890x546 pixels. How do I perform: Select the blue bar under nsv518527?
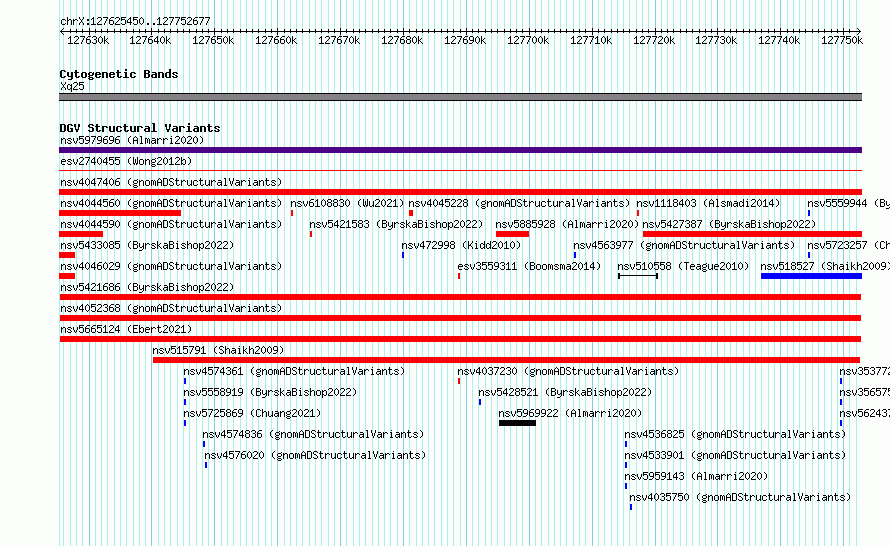coord(811,276)
